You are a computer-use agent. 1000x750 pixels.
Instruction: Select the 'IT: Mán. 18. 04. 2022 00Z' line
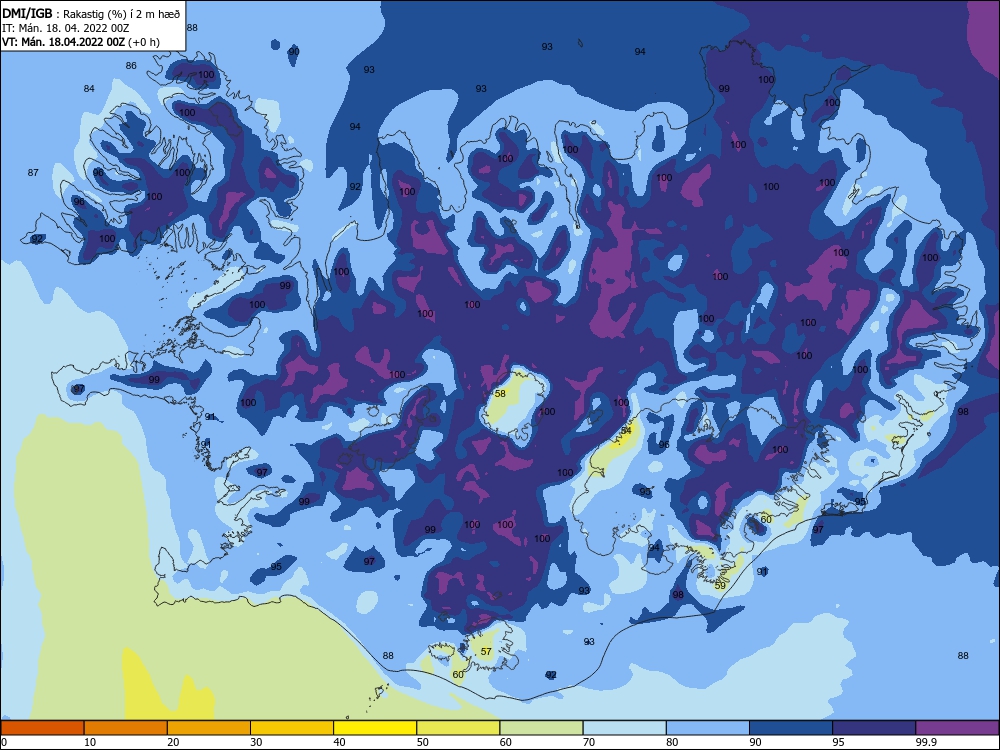coord(66,28)
